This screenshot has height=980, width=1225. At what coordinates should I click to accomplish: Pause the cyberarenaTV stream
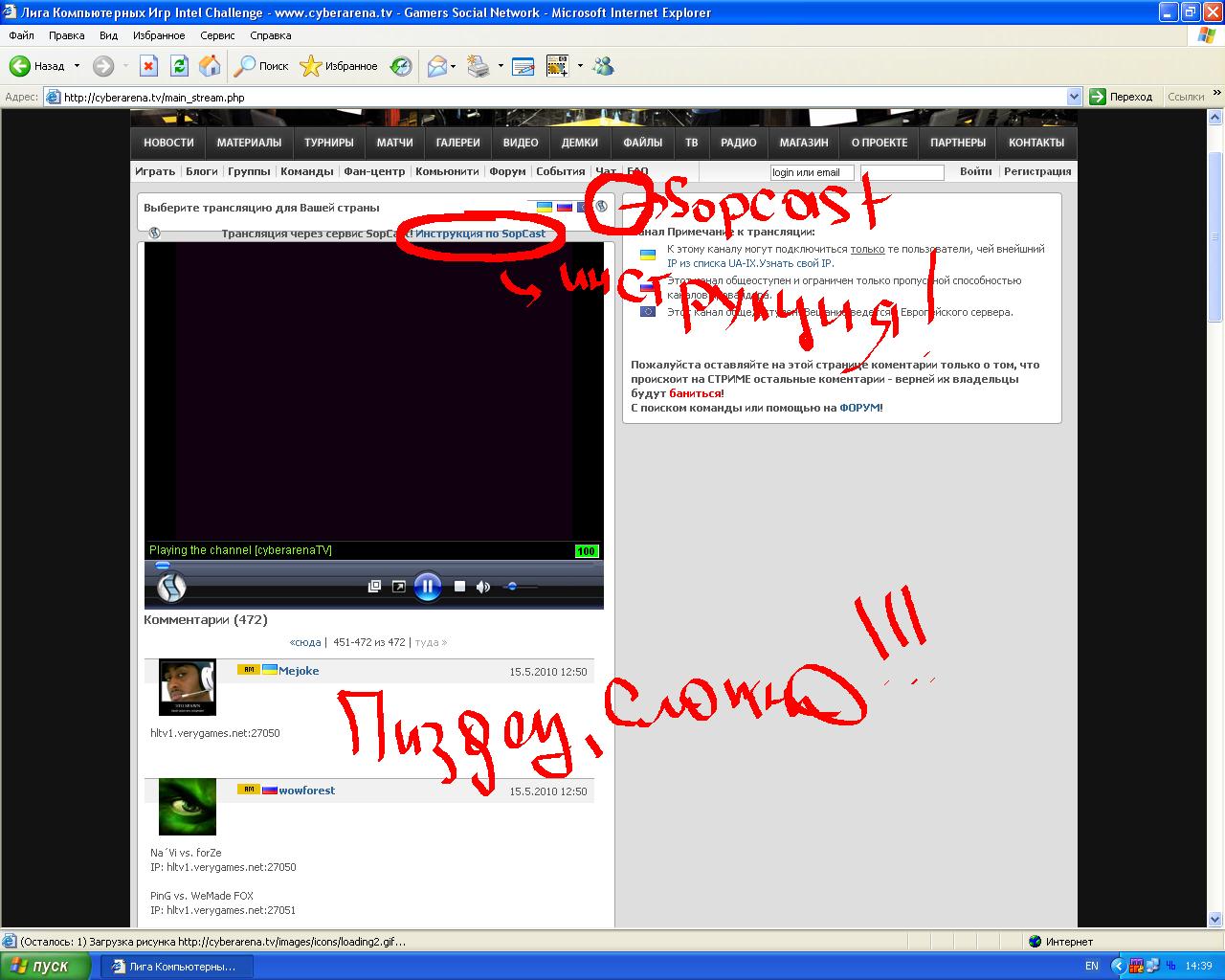(x=428, y=586)
